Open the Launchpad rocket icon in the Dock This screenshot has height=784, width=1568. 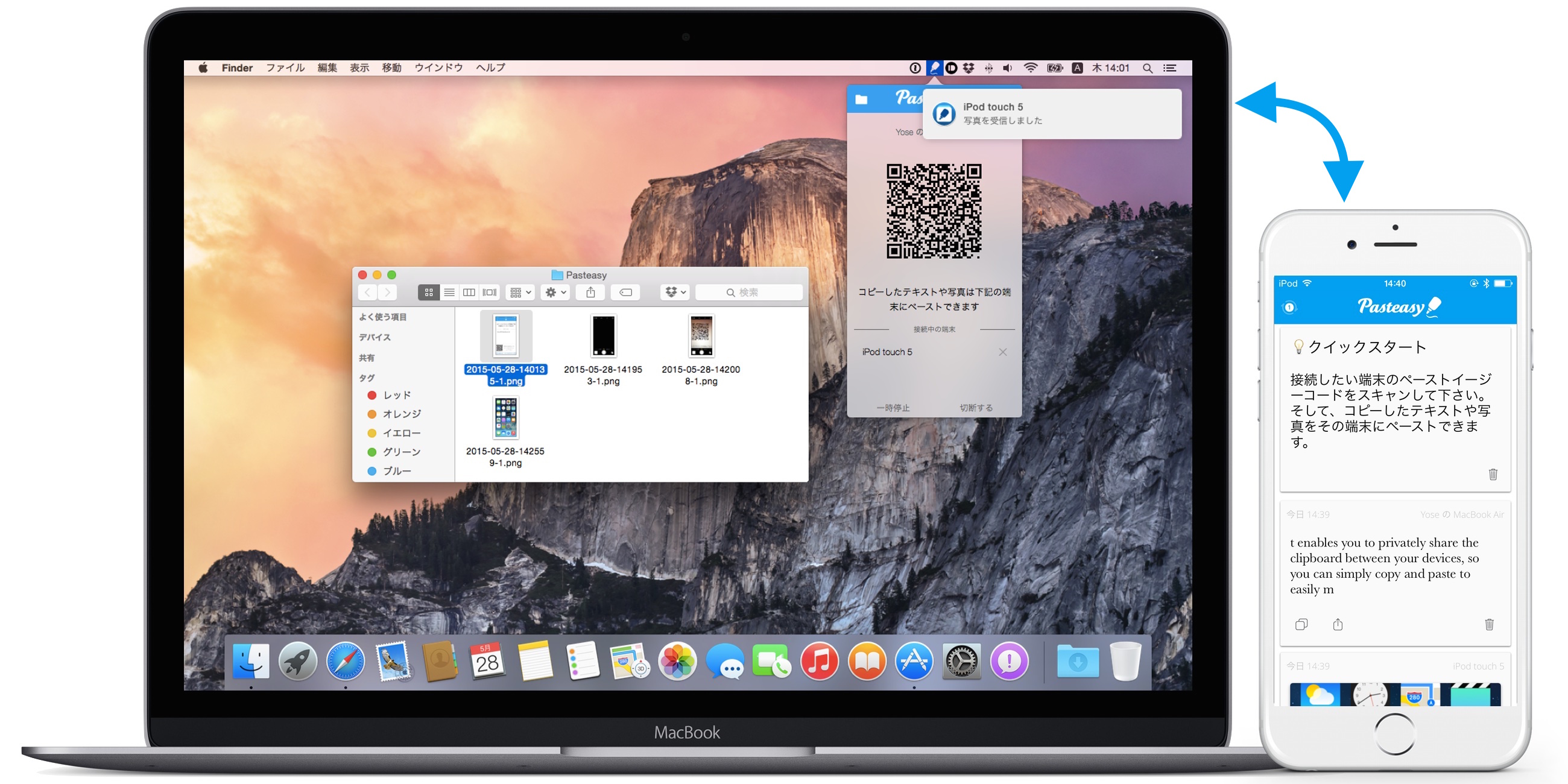[298, 662]
